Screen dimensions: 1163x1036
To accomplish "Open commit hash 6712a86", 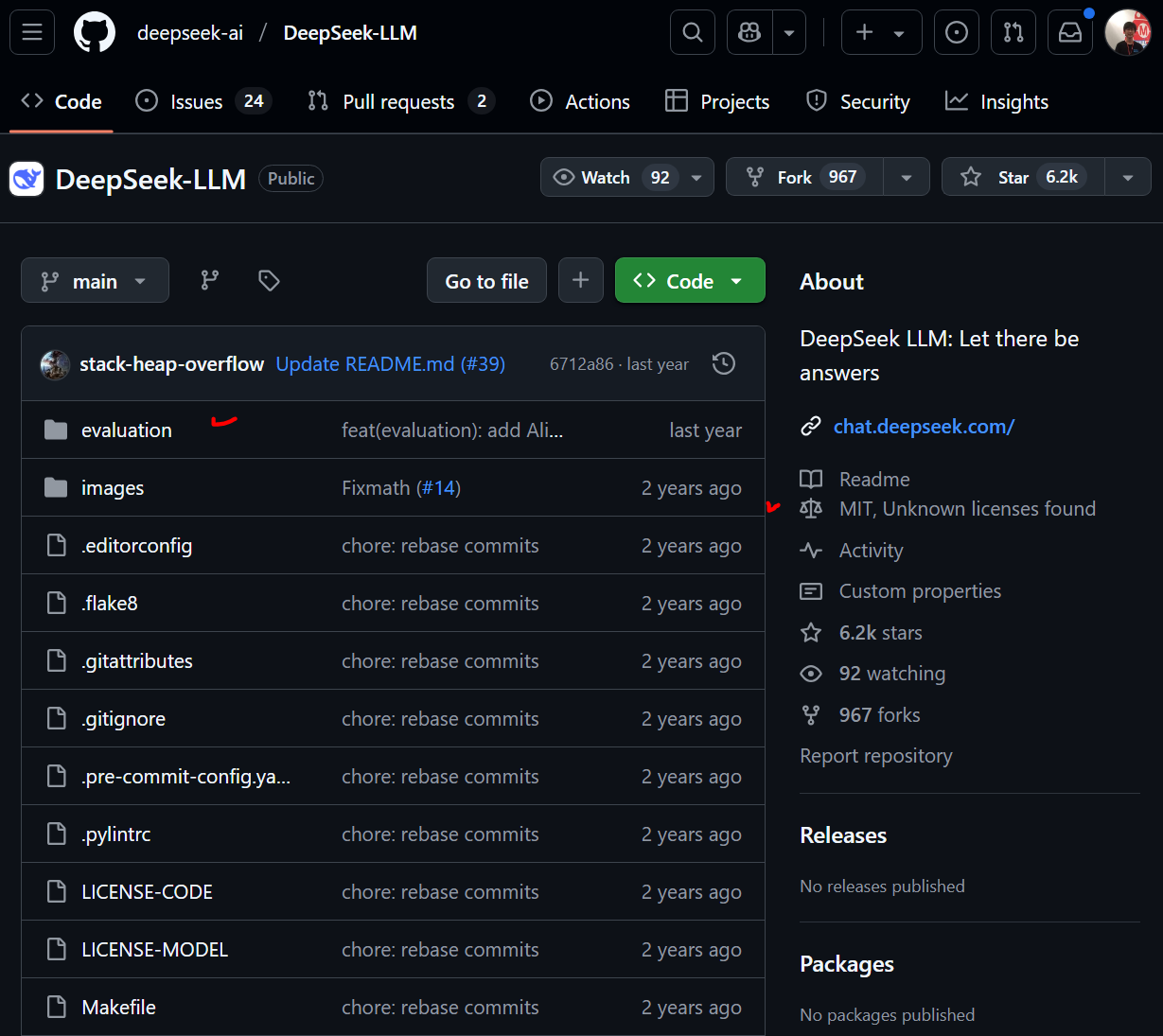I will click(x=581, y=364).
